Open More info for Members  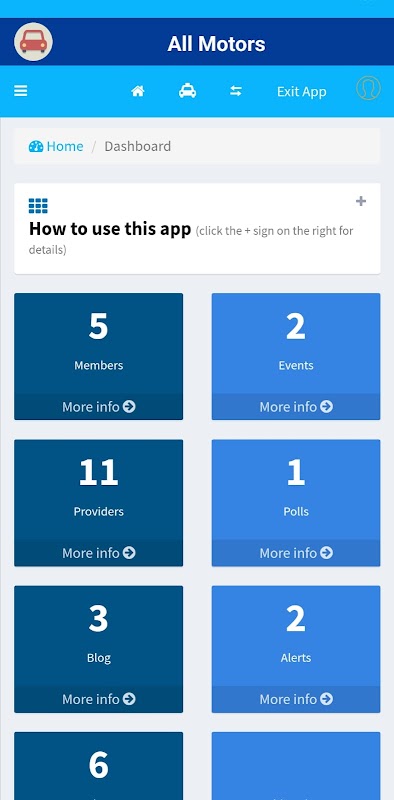(98, 407)
